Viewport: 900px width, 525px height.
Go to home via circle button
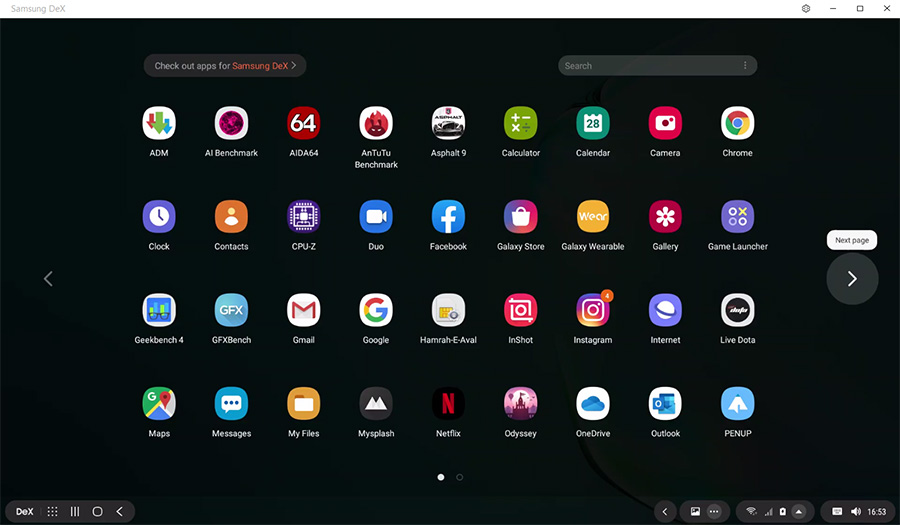click(98, 511)
